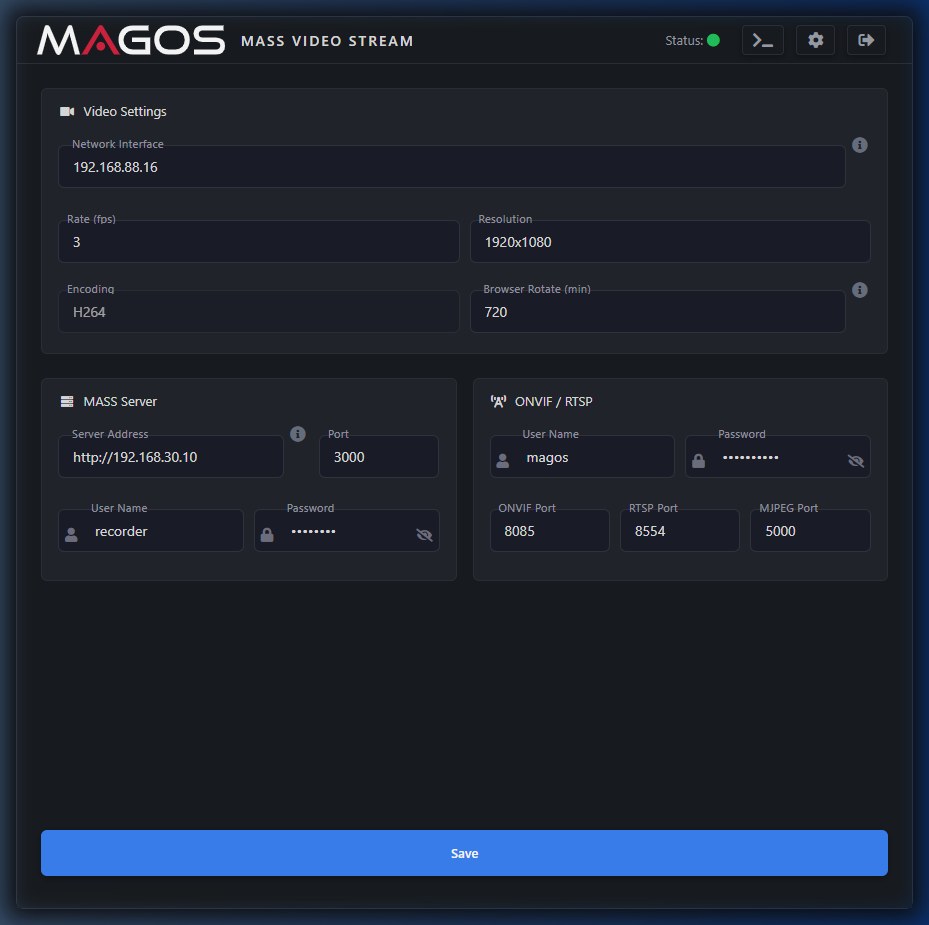Click the MASS Server Password field
This screenshot has width=929, height=925.
point(347,531)
